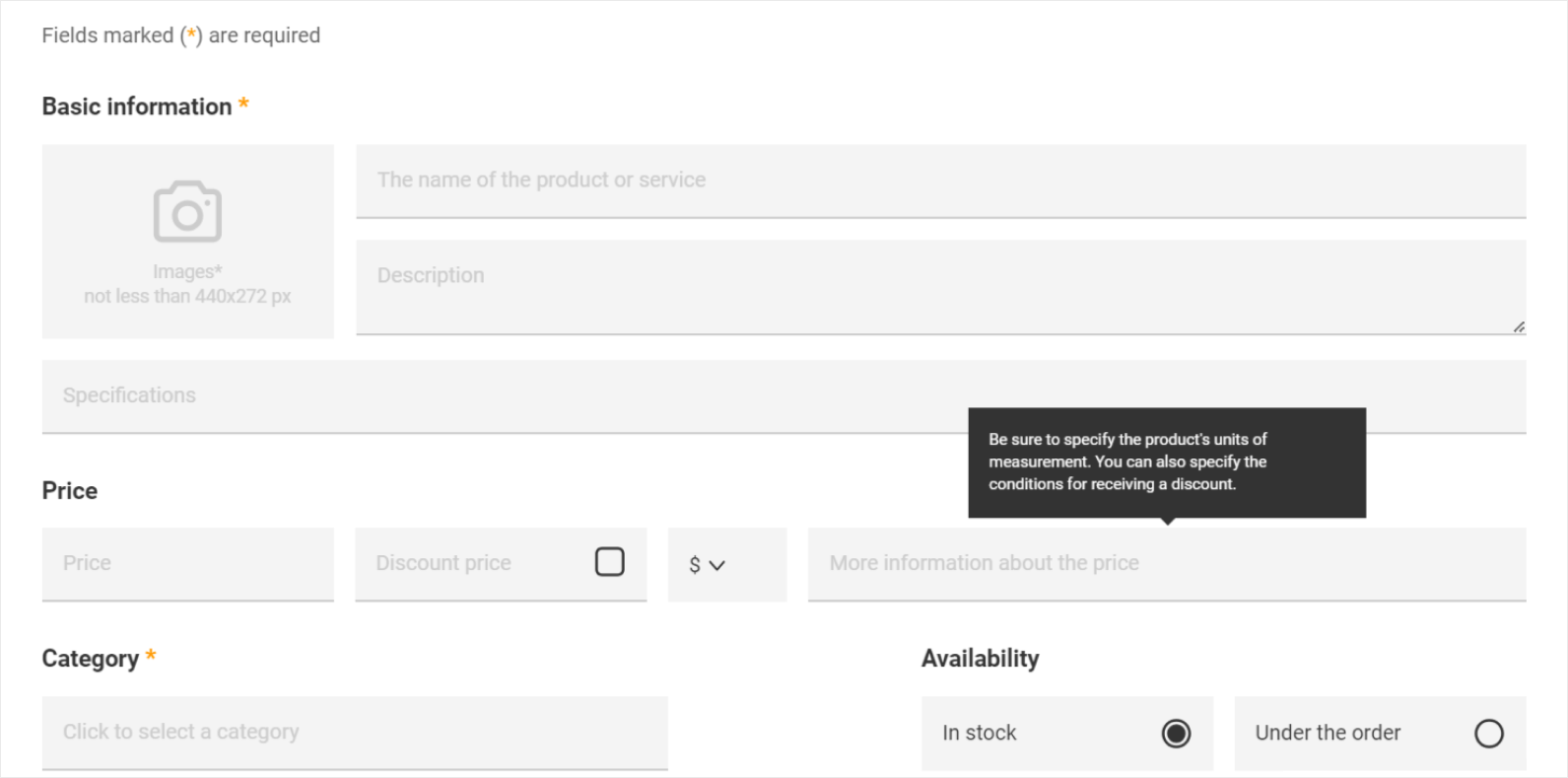Image resolution: width=1568 pixels, height=778 pixels.
Task: Grab the Description box resize handle
Action: (1519, 327)
